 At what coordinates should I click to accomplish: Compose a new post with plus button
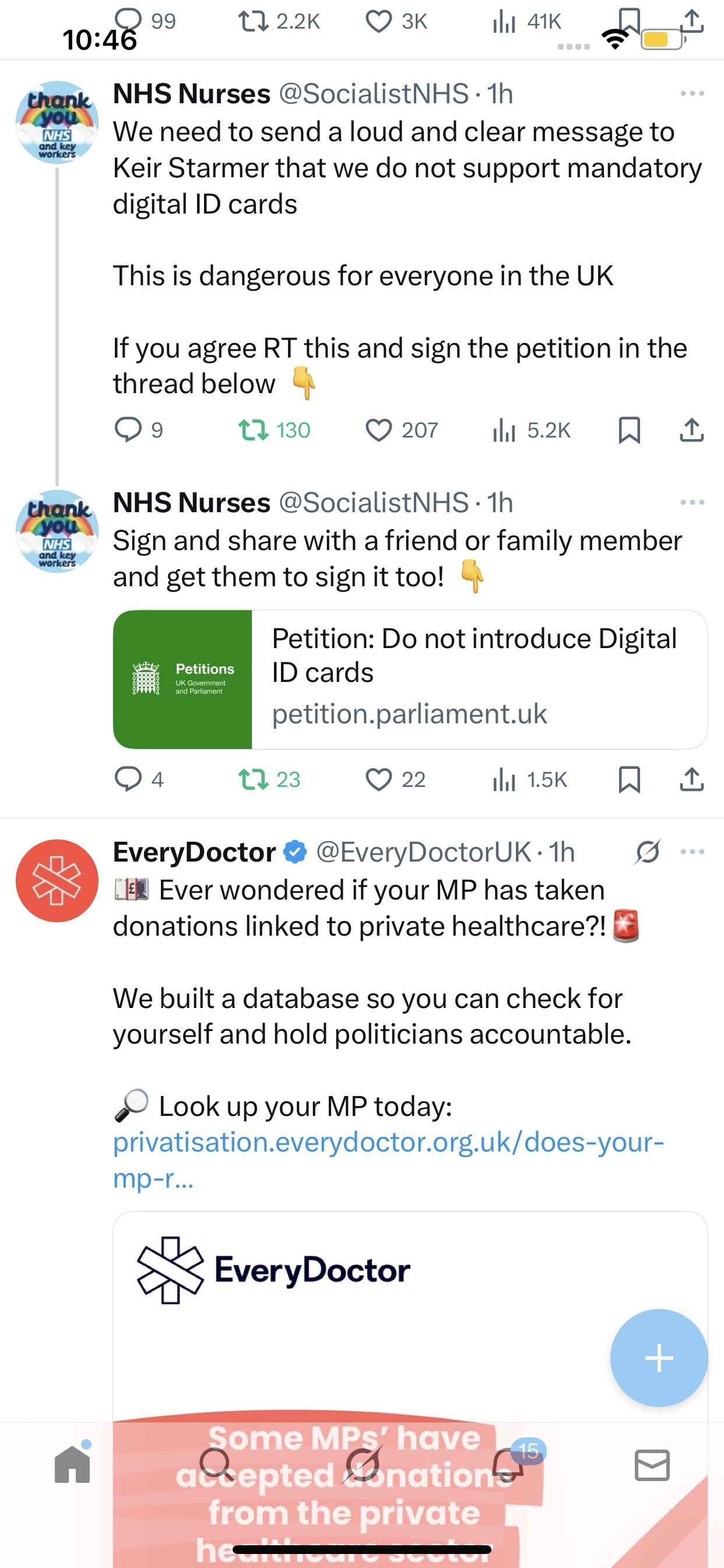point(659,1358)
